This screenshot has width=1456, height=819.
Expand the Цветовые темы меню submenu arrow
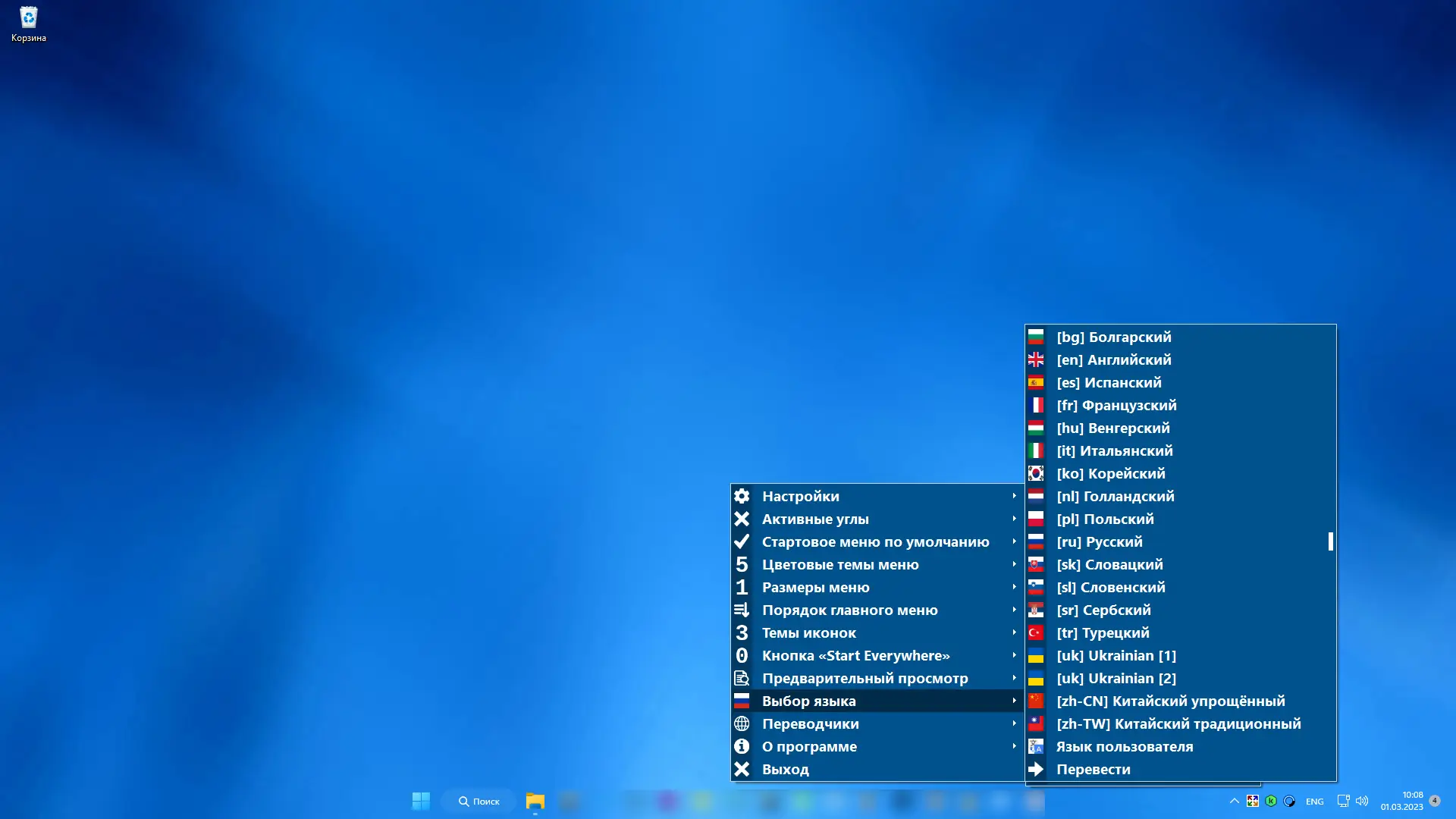tap(1014, 564)
